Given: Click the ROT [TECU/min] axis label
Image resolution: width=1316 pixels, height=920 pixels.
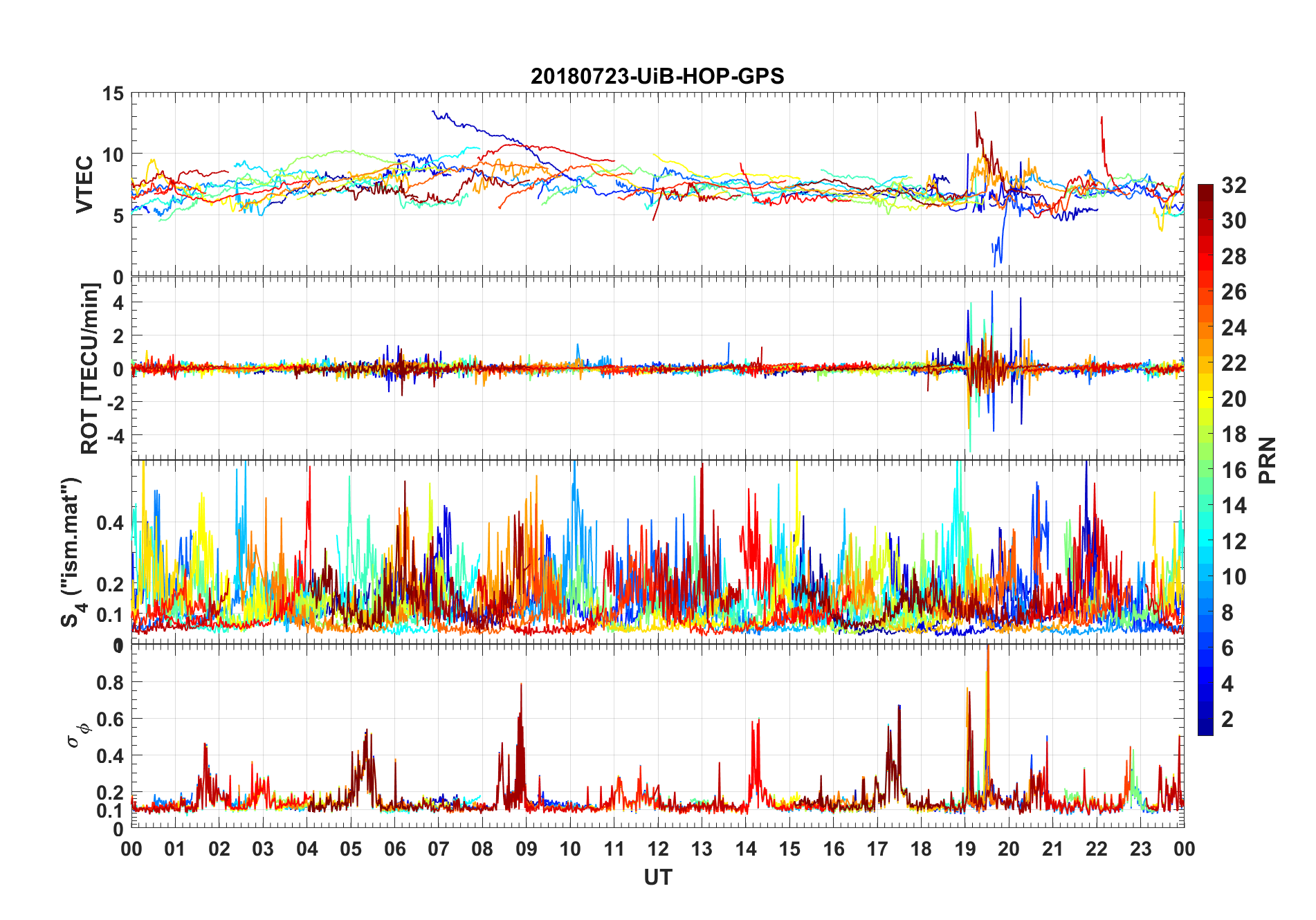Looking at the screenshot, I should 90,369.
